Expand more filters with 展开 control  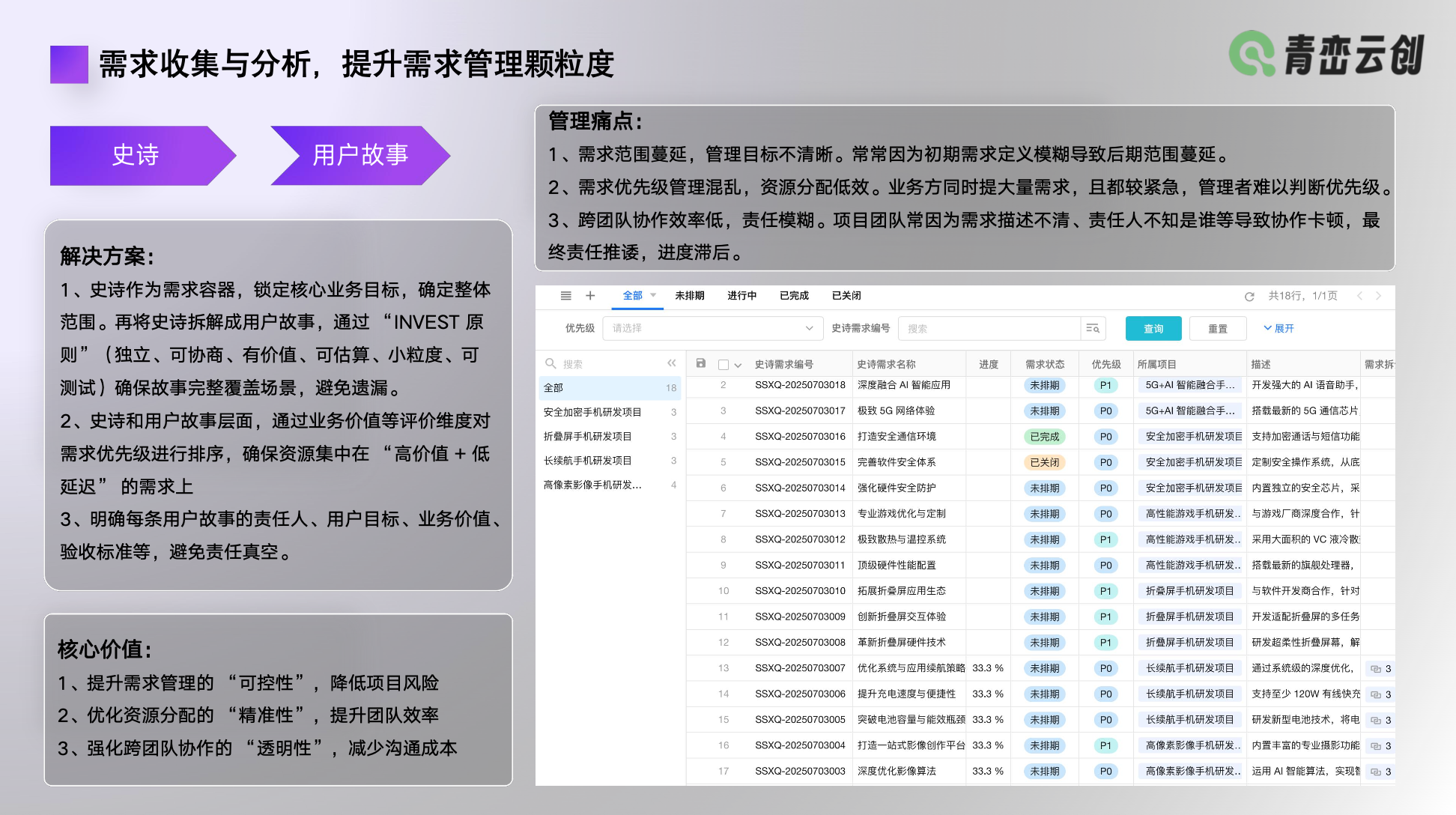(x=1279, y=328)
